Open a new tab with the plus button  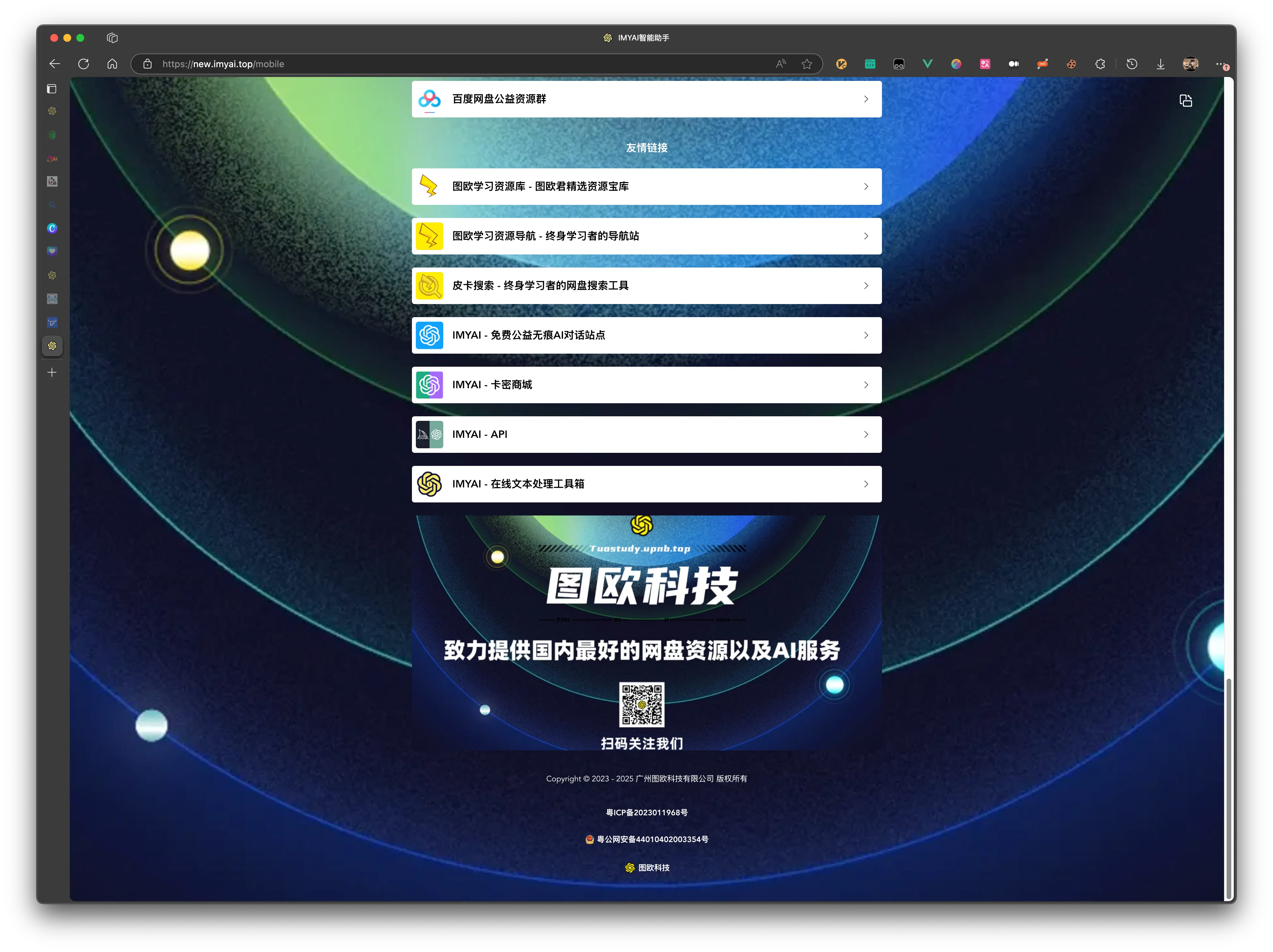pyautogui.click(x=52, y=372)
